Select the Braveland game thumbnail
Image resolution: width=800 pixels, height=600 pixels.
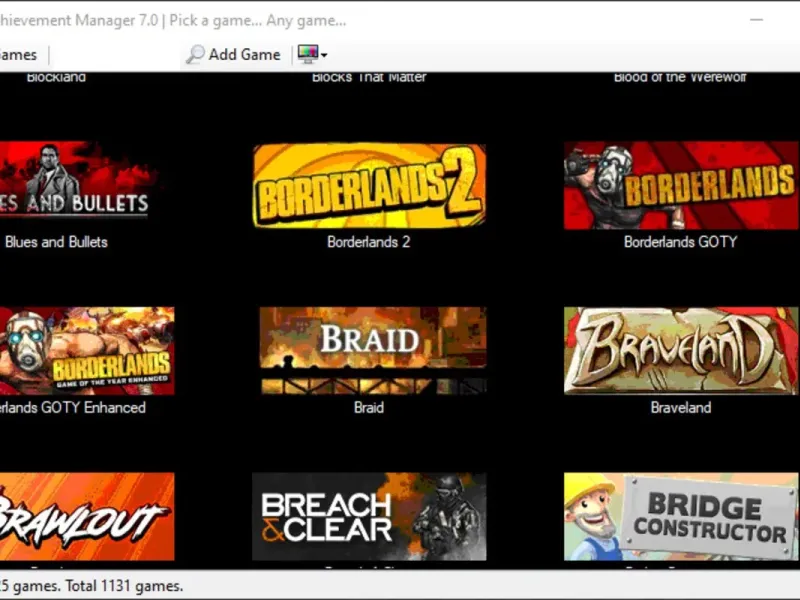(681, 351)
